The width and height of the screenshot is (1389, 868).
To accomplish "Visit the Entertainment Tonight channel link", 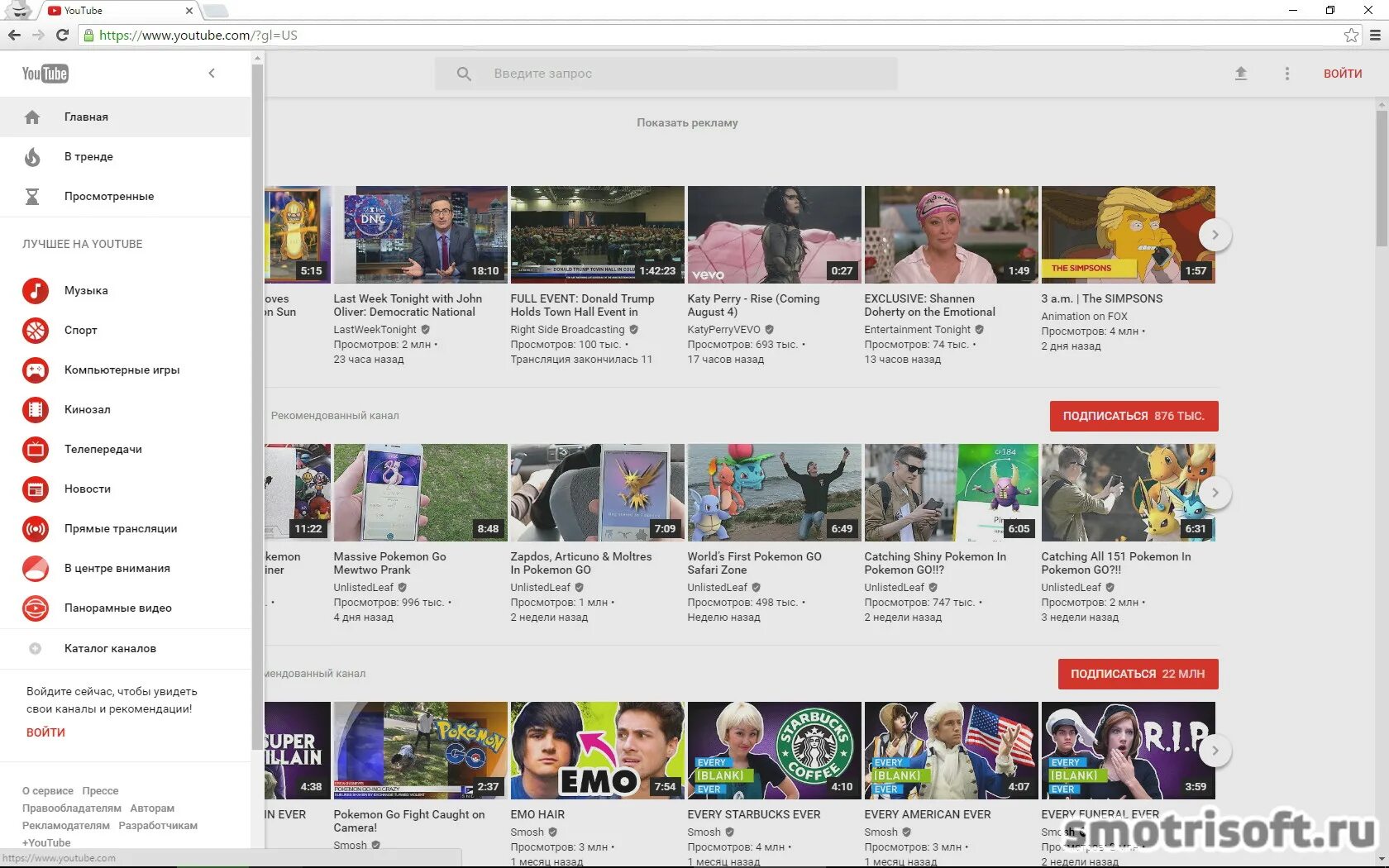I will (918, 329).
